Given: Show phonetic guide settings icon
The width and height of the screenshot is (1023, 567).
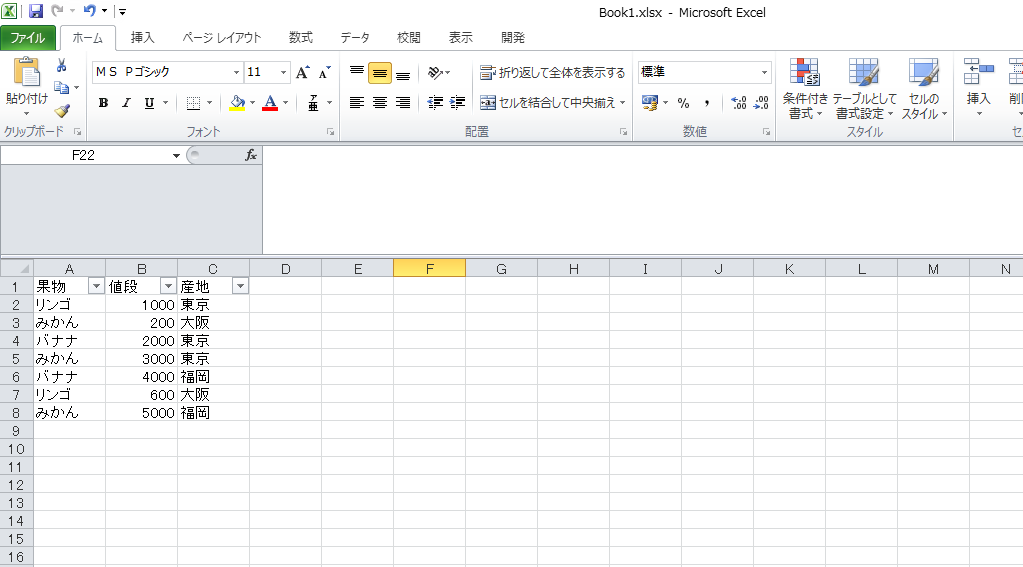Looking at the screenshot, I should 313,103.
